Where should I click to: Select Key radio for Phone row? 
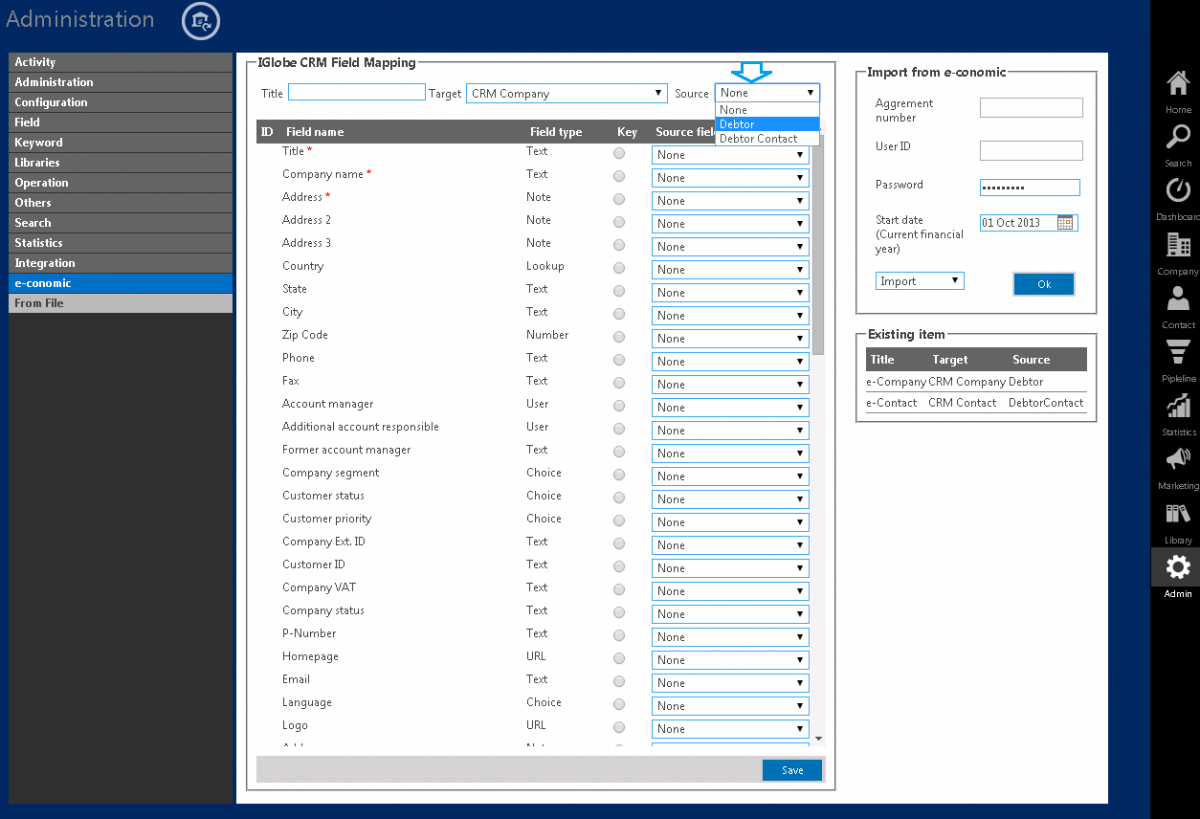[619, 360]
